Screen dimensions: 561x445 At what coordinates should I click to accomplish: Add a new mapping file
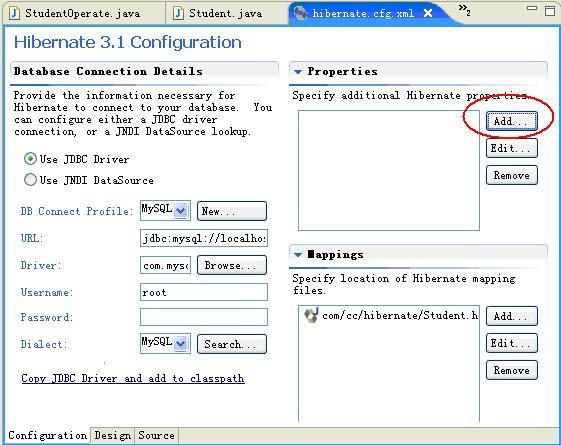(512, 316)
